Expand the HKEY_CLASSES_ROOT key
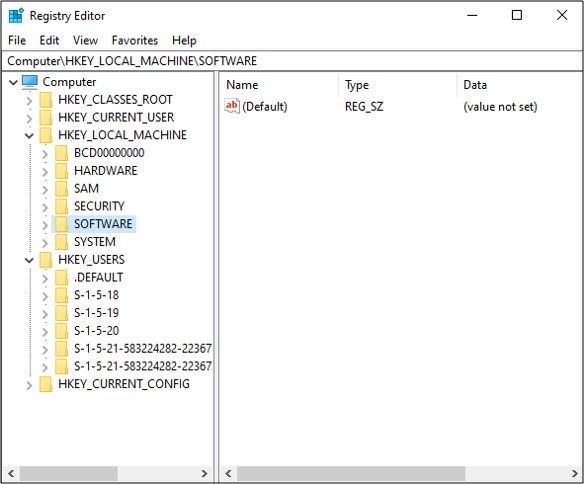584x484 pixels. [29, 101]
